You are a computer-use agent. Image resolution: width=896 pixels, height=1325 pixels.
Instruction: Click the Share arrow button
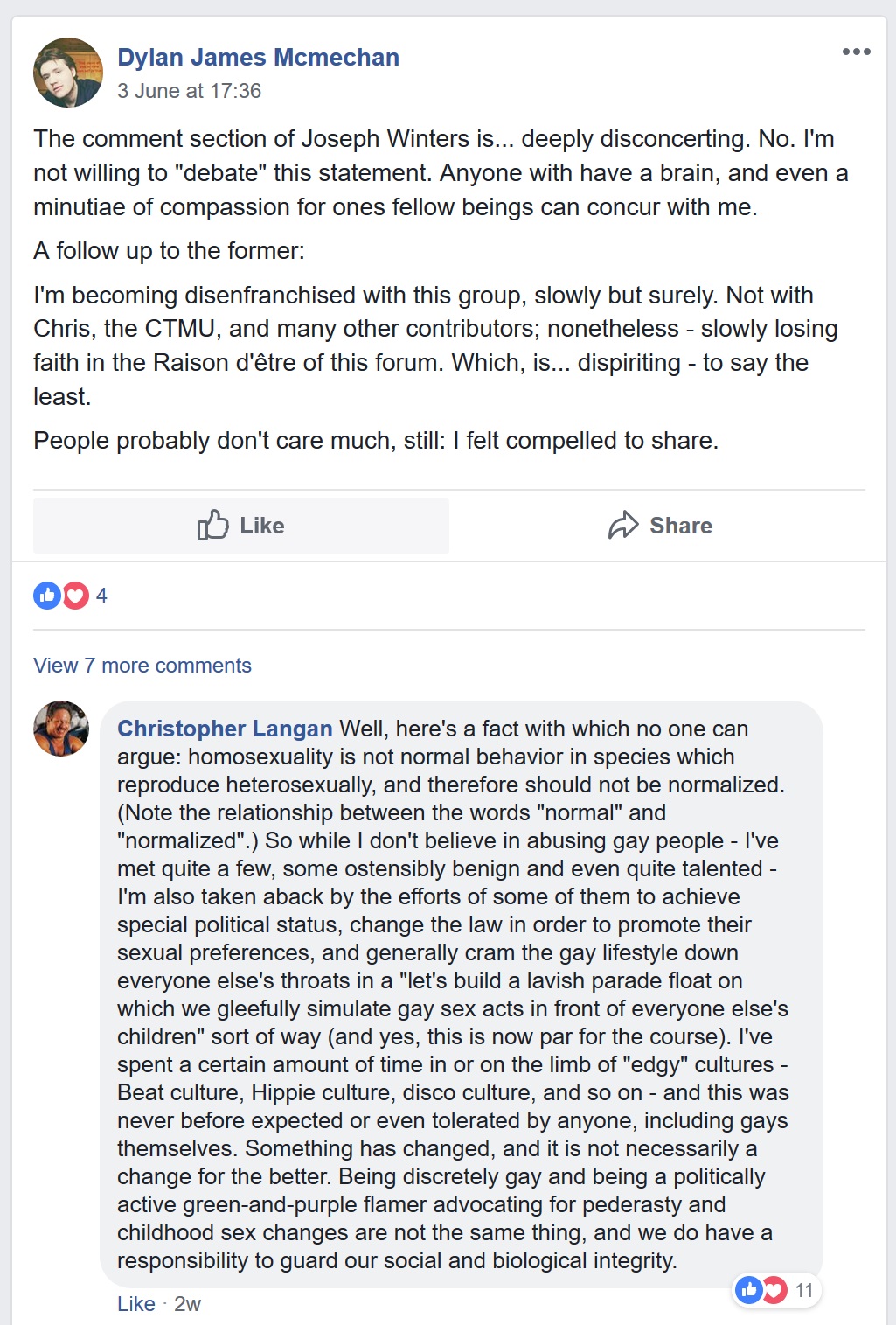point(659,526)
